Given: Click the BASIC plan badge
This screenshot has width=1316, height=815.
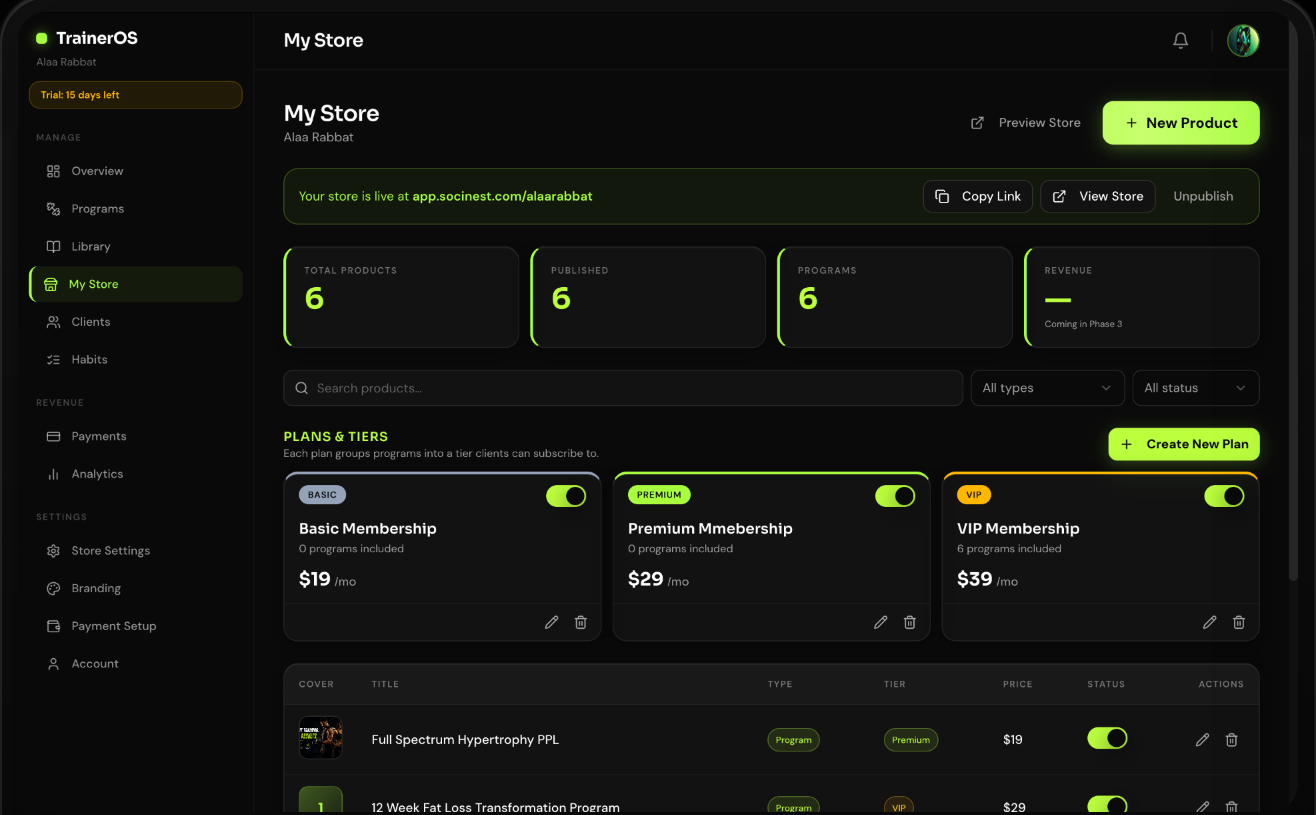Looking at the screenshot, I should [x=322, y=495].
